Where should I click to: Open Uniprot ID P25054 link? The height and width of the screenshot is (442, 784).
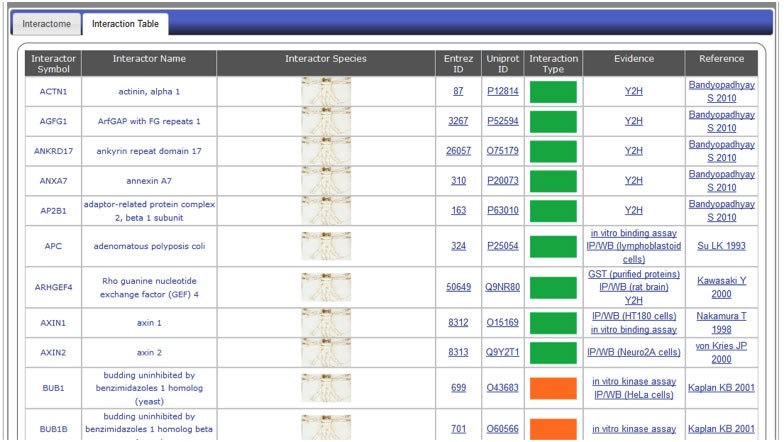pos(503,245)
